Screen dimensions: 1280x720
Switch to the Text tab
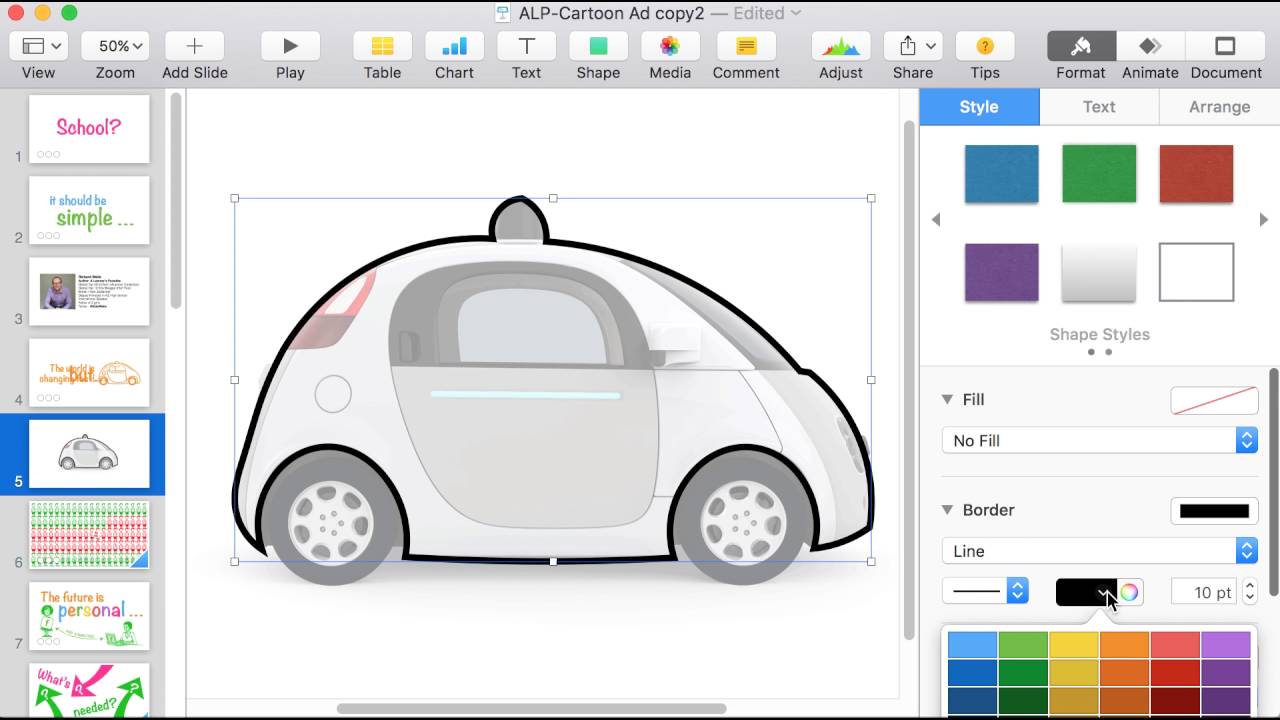1099,107
